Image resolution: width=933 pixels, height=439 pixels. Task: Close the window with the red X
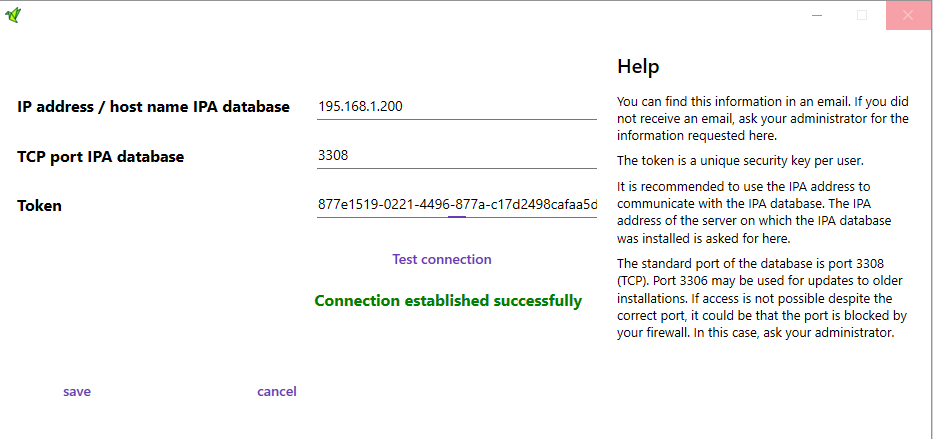point(908,15)
